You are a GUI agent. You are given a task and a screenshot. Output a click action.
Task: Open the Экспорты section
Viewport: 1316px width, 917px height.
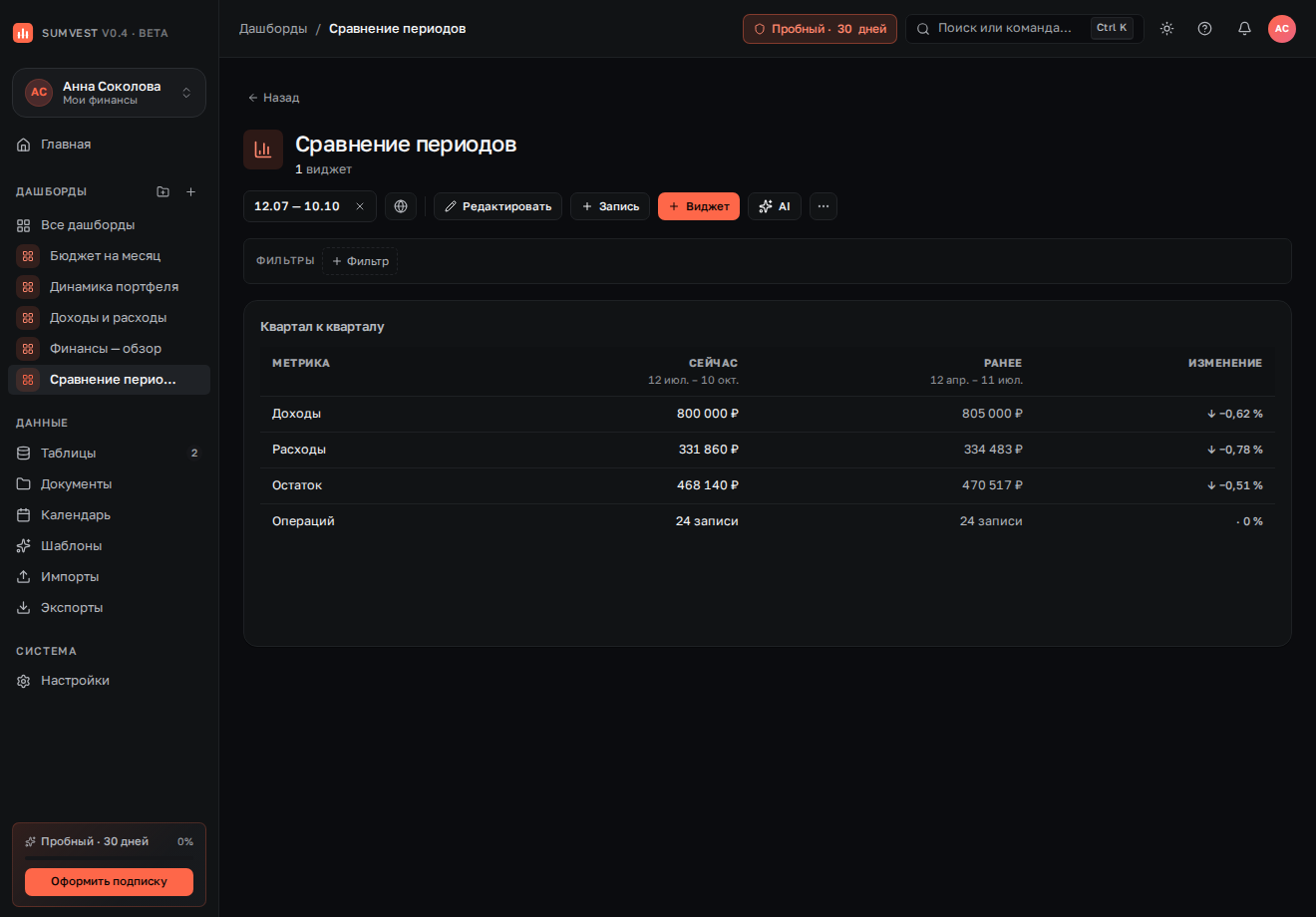pos(109,608)
